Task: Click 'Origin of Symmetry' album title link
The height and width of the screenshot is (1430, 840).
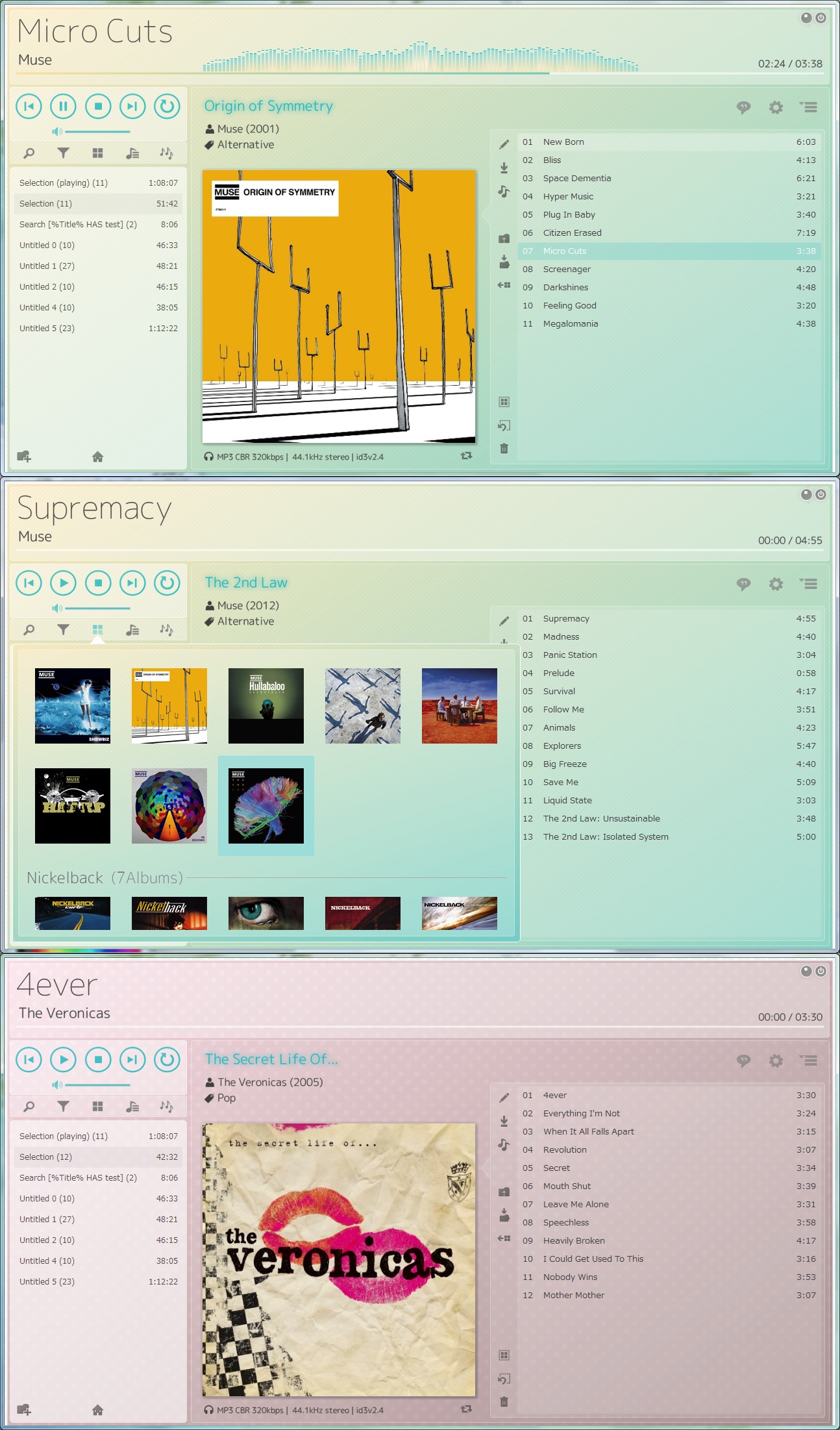Action: click(x=269, y=106)
